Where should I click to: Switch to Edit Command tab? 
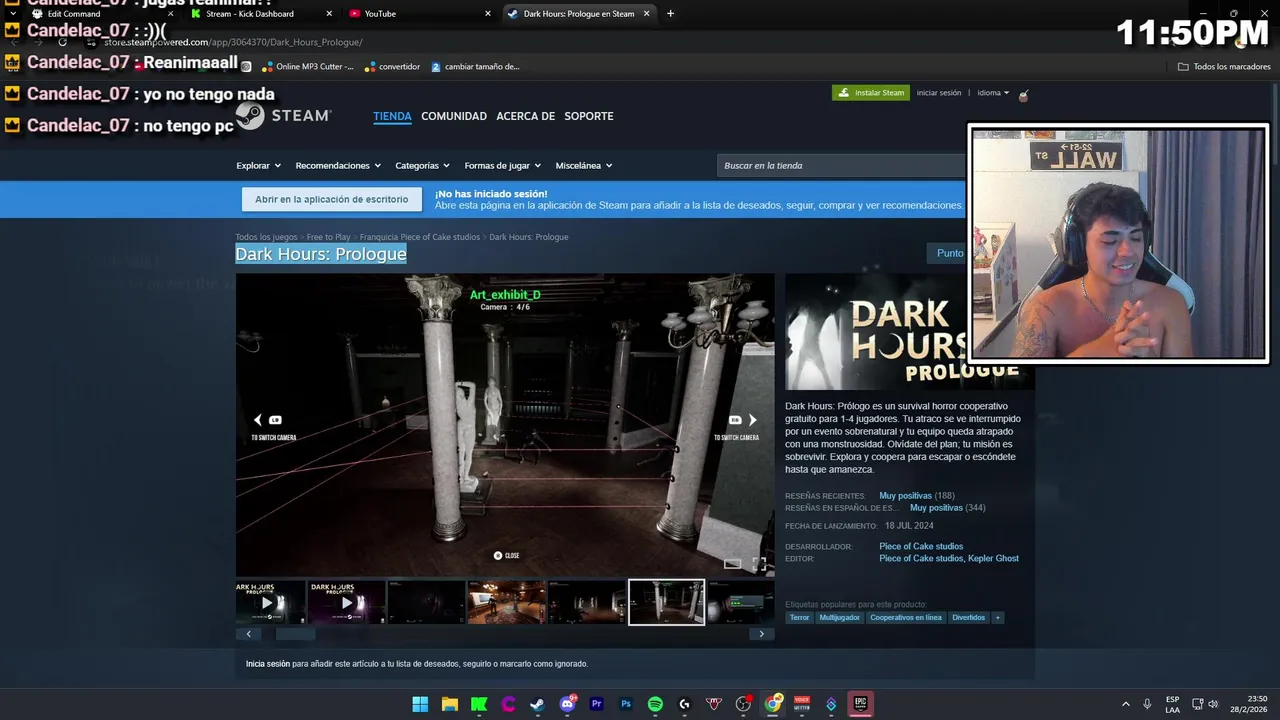click(100, 14)
